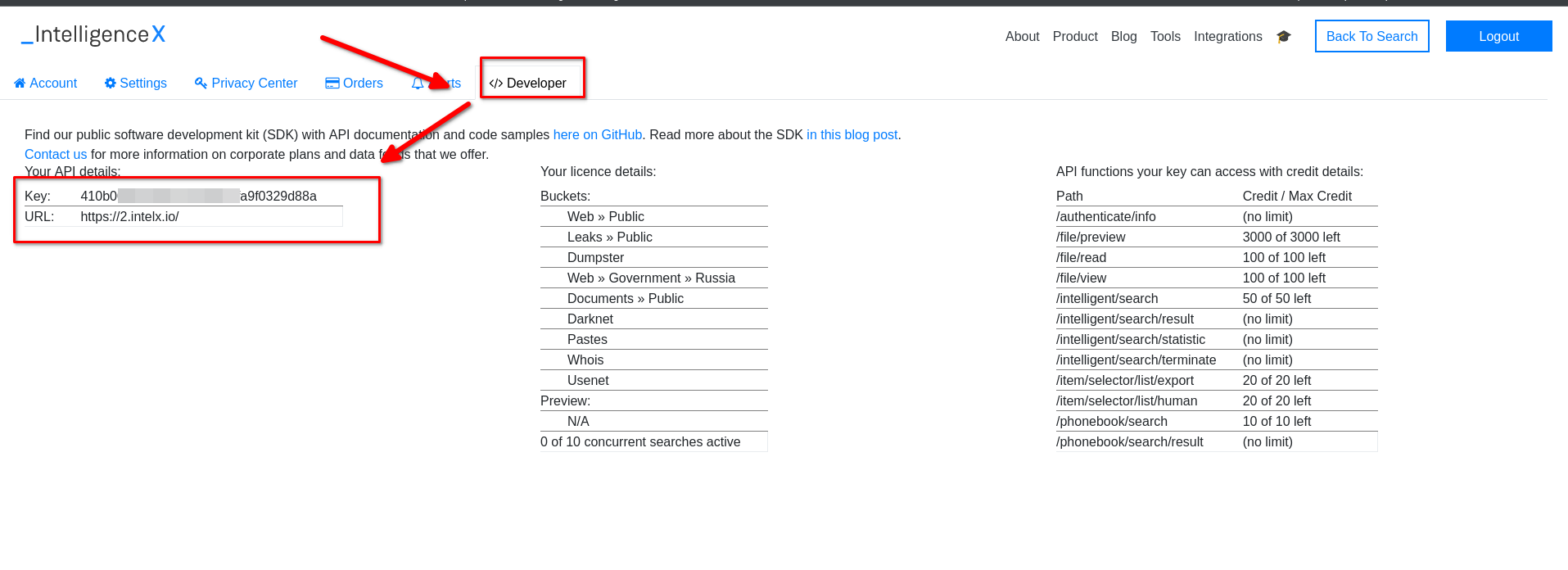Follow the 'here on GitHub' link
Image resolution: width=1568 pixels, height=570 pixels.
coord(597,135)
